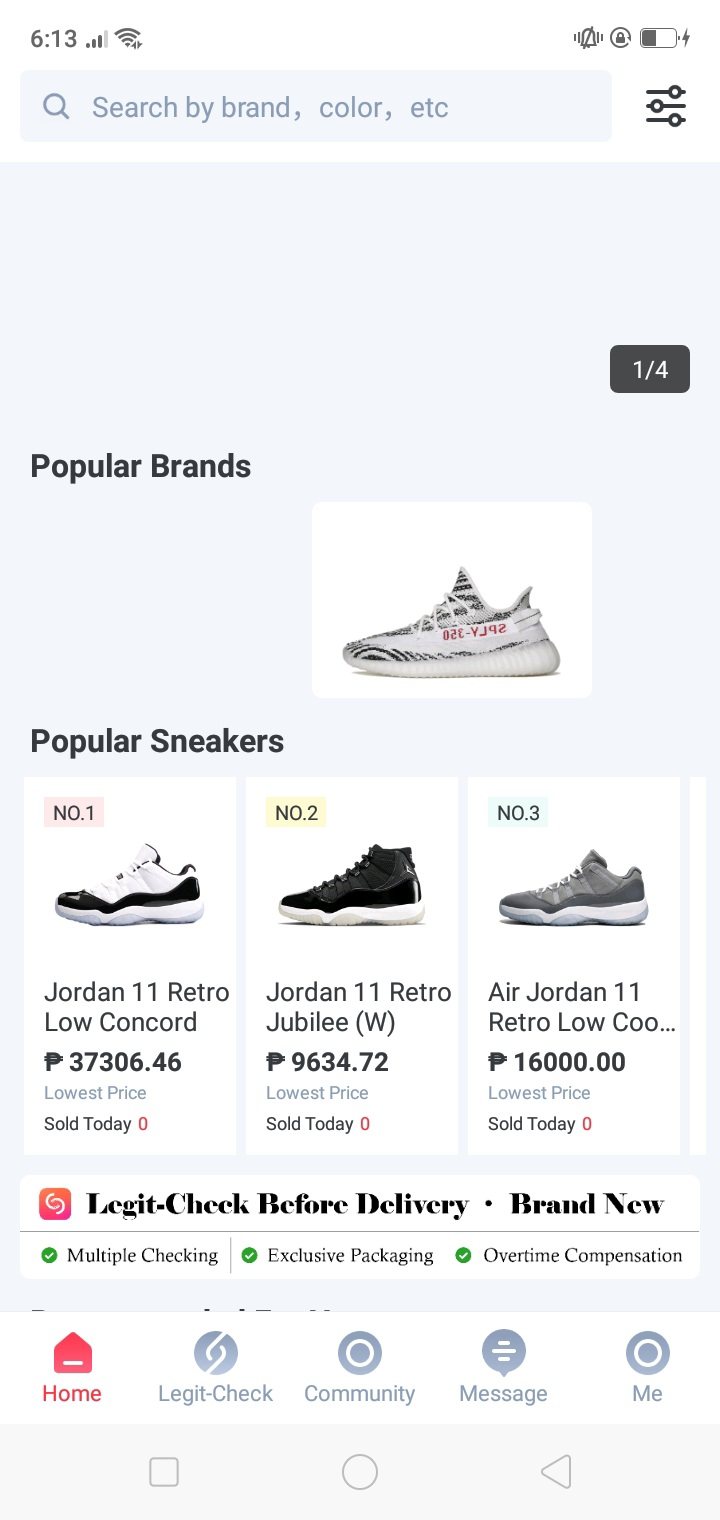
Task: Open the Home tab
Action: tap(72, 1368)
